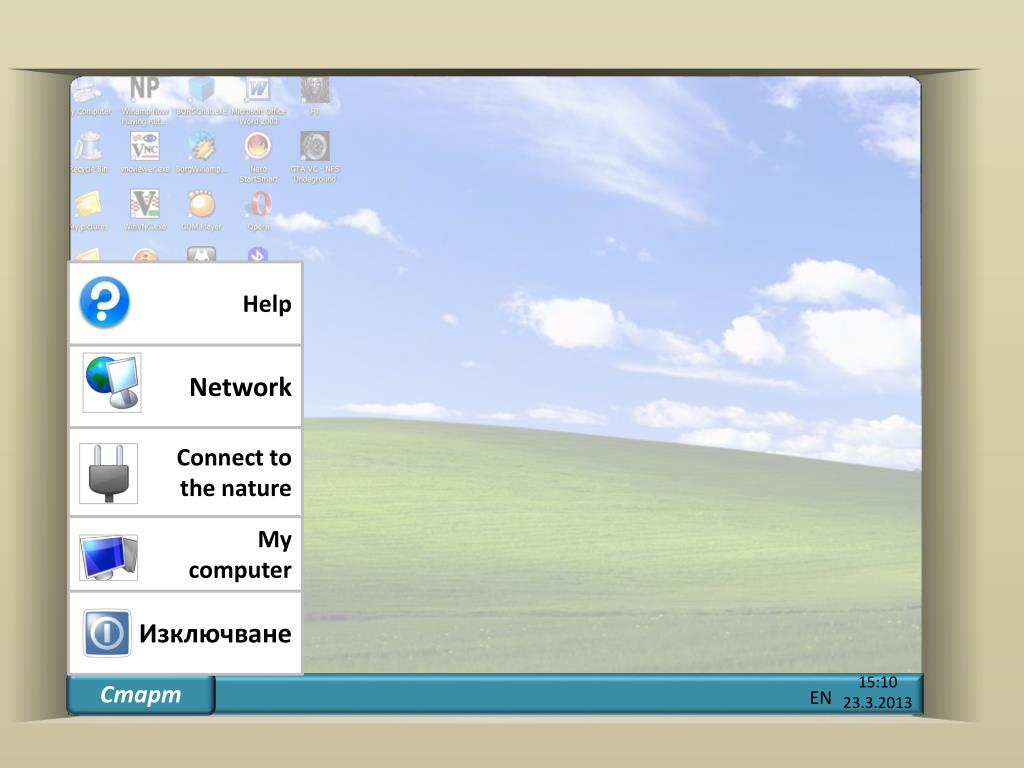Click the blue question mark Help icon
The image size is (1024, 768).
104,302
